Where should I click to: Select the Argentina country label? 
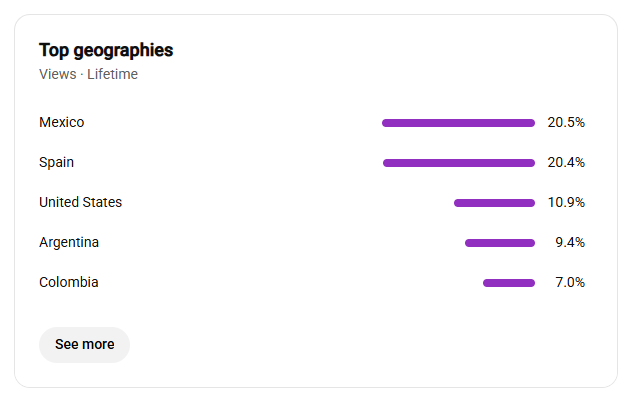[x=69, y=243]
